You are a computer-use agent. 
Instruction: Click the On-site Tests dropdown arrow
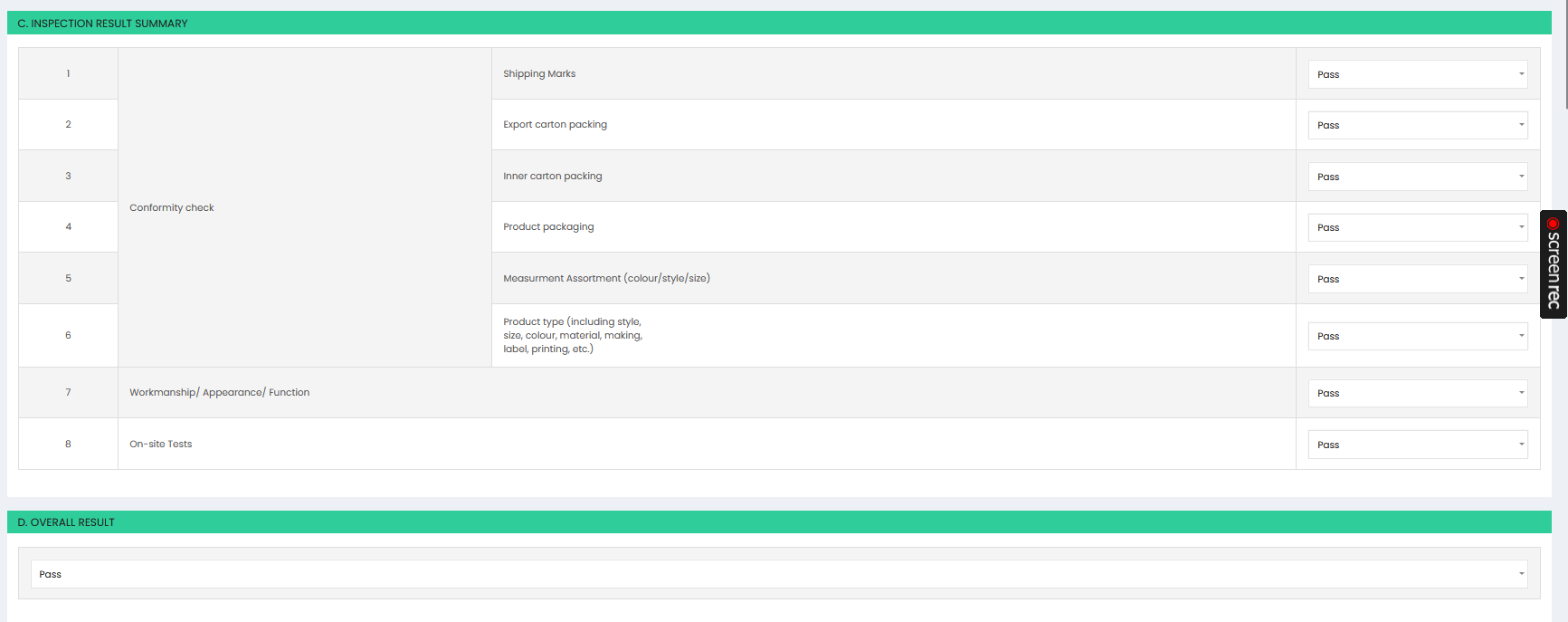point(1521,445)
